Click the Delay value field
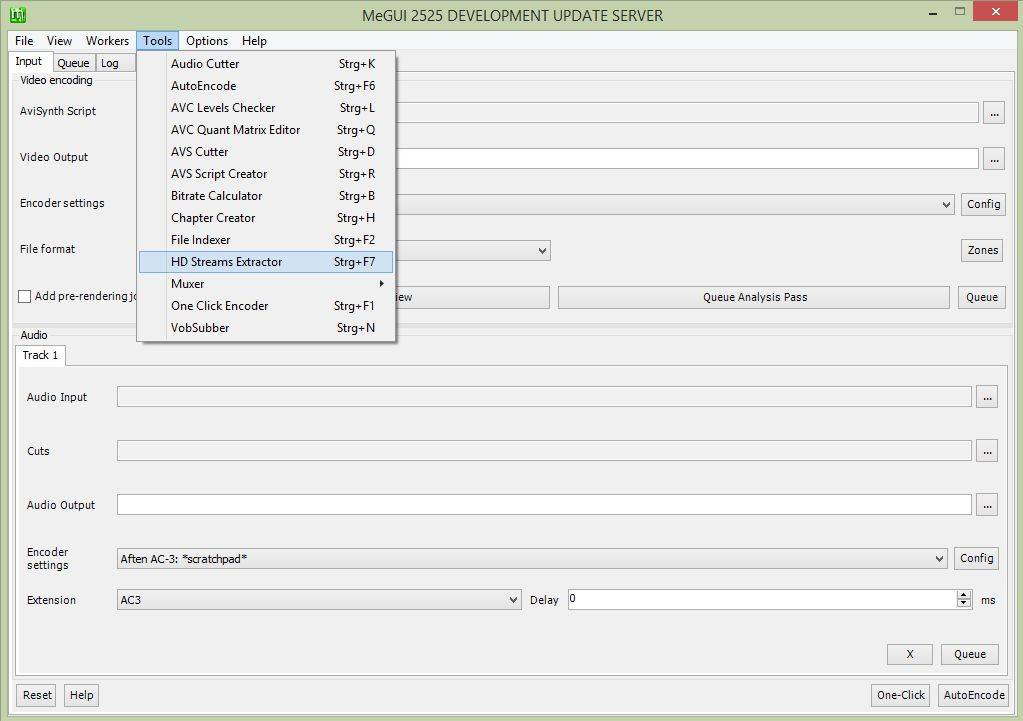The height and width of the screenshot is (721, 1023). tap(762, 600)
